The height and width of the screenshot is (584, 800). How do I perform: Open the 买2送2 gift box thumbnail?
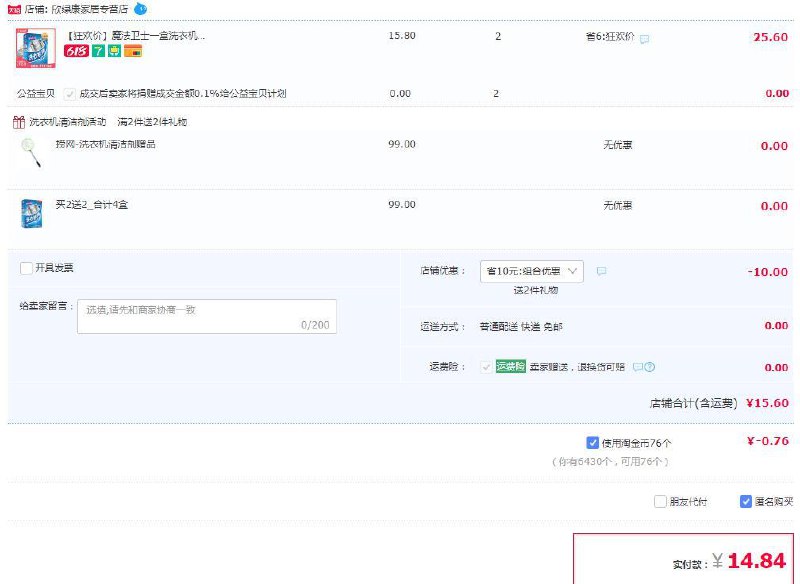click(x=32, y=213)
